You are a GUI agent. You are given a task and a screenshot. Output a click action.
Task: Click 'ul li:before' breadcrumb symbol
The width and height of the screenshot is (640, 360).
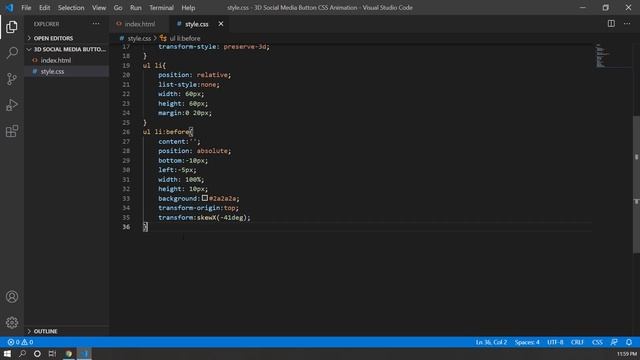184,38
